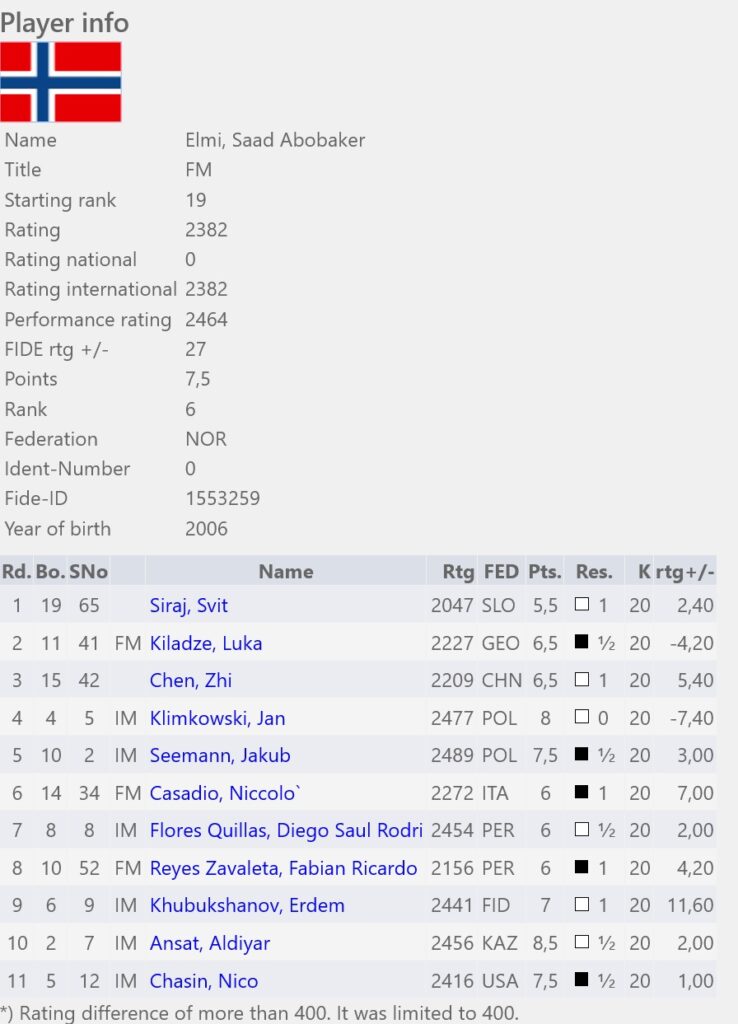This screenshot has width=738, height=1024.
Task: Open Chasin, Nico player page
Action: point(204,981)
